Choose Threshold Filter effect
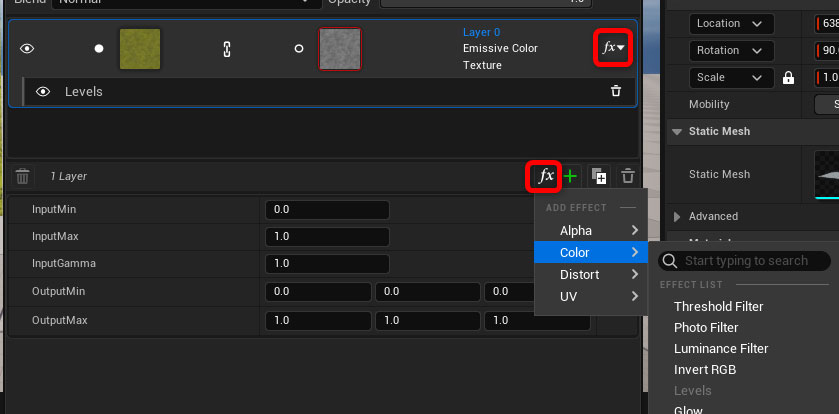 [718, 306]
